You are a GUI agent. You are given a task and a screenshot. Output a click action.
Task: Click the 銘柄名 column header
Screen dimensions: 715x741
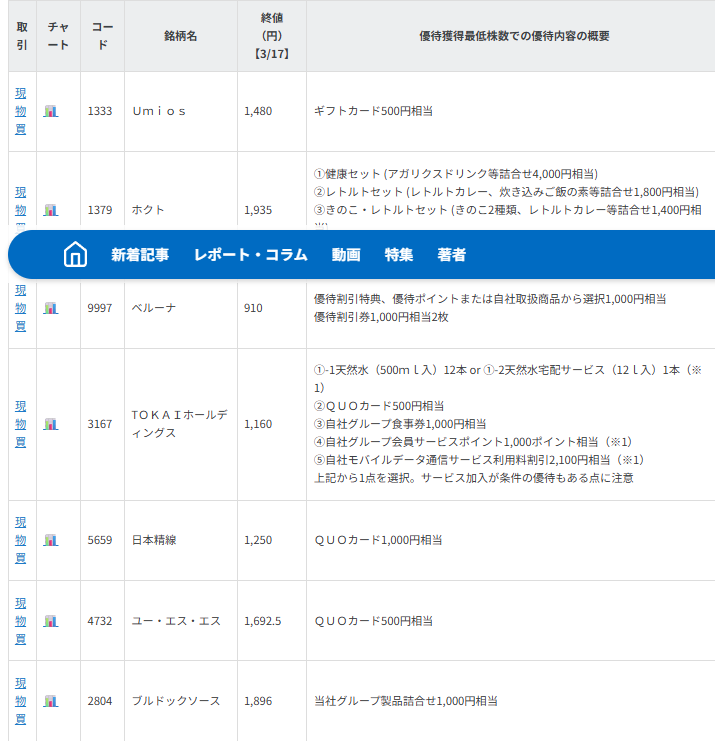pos(180,36)
